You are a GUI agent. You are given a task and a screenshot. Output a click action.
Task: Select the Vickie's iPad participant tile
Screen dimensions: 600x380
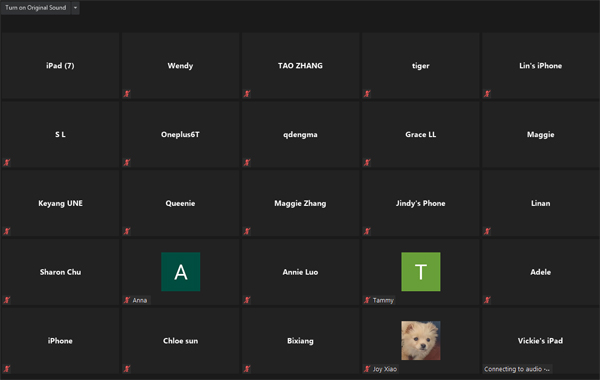tap(540, 341)
